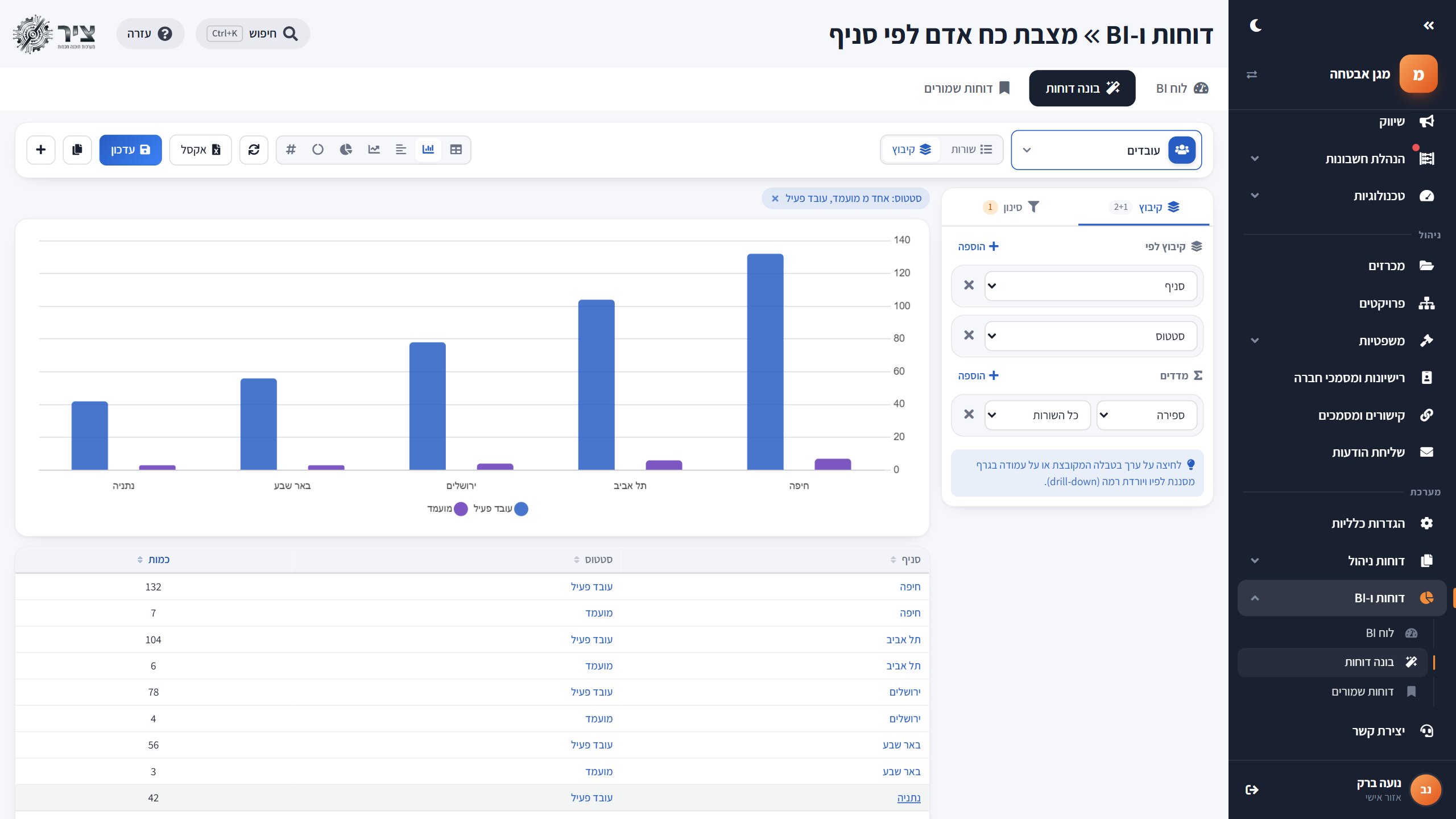Screen dimensions: 1456x819
Task: Toggle עובד פעיל blue legend swatch
Action: click(x=521, y=509)
